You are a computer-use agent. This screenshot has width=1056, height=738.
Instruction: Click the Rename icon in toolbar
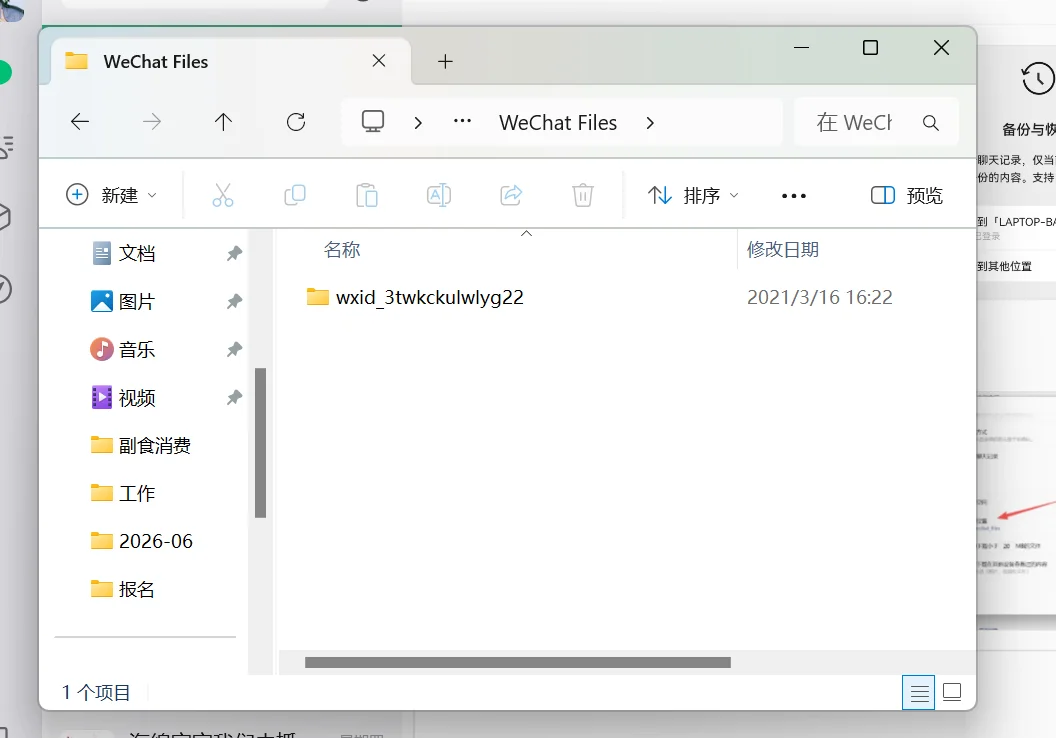(439, 195)
